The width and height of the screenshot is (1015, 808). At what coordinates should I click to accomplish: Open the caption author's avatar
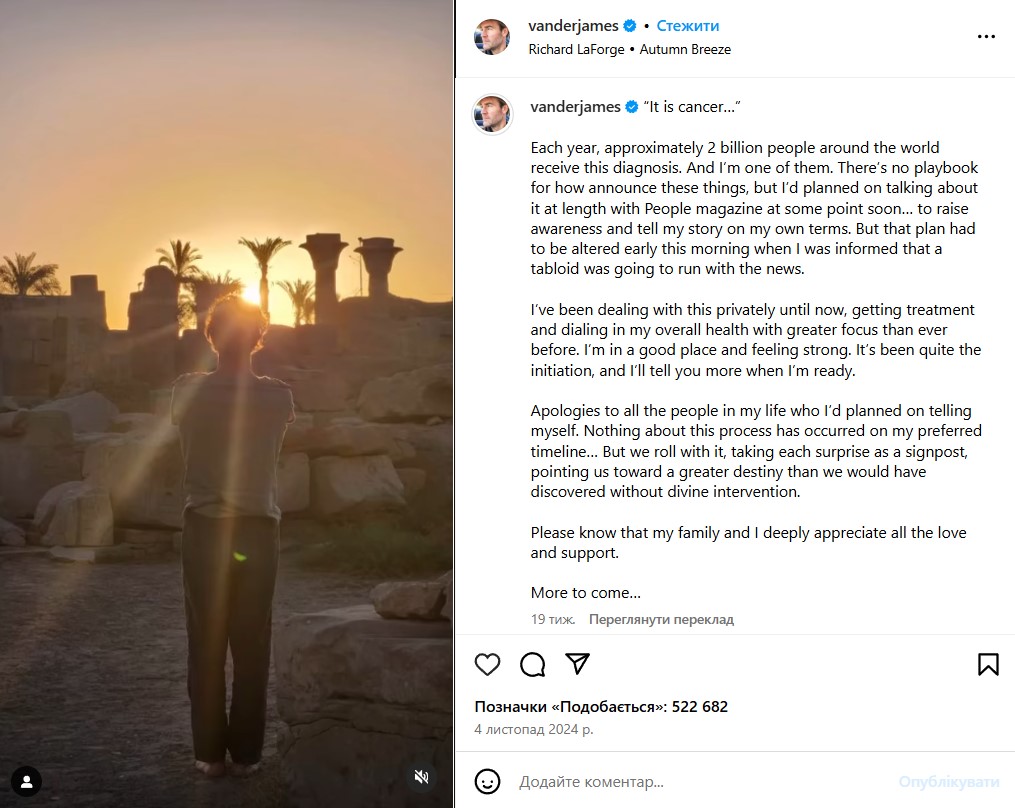point(492,115)
